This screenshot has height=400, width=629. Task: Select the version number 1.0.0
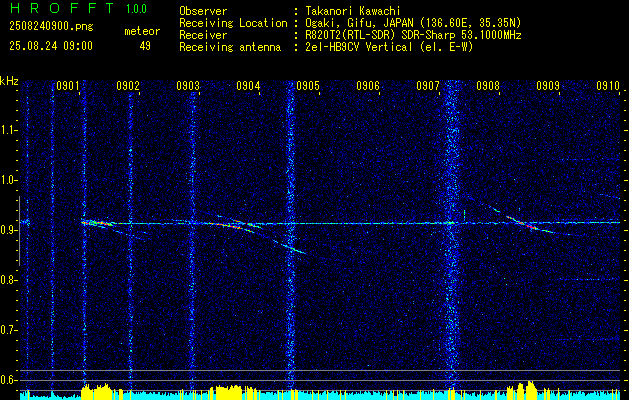pos(136,9)
